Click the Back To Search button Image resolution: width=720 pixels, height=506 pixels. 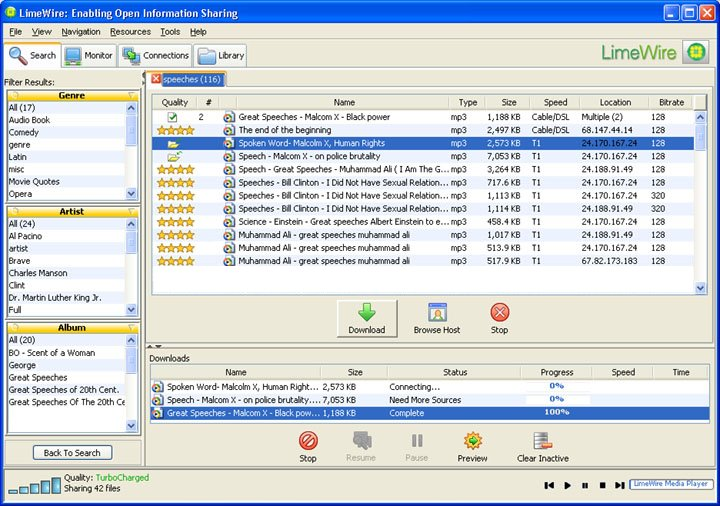click(72, 453)
